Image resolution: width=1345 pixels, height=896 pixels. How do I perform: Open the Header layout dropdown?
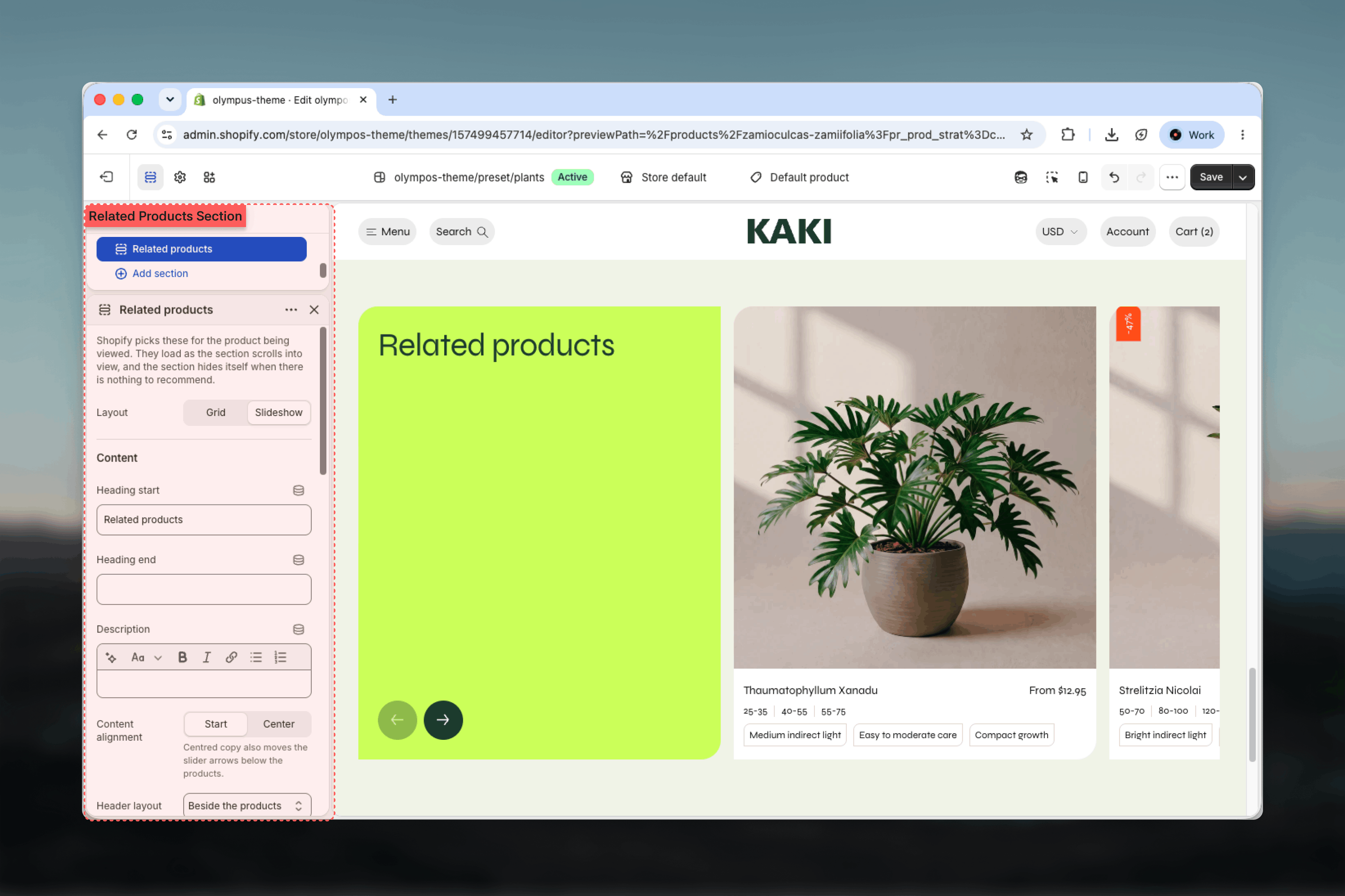(247, 806)
